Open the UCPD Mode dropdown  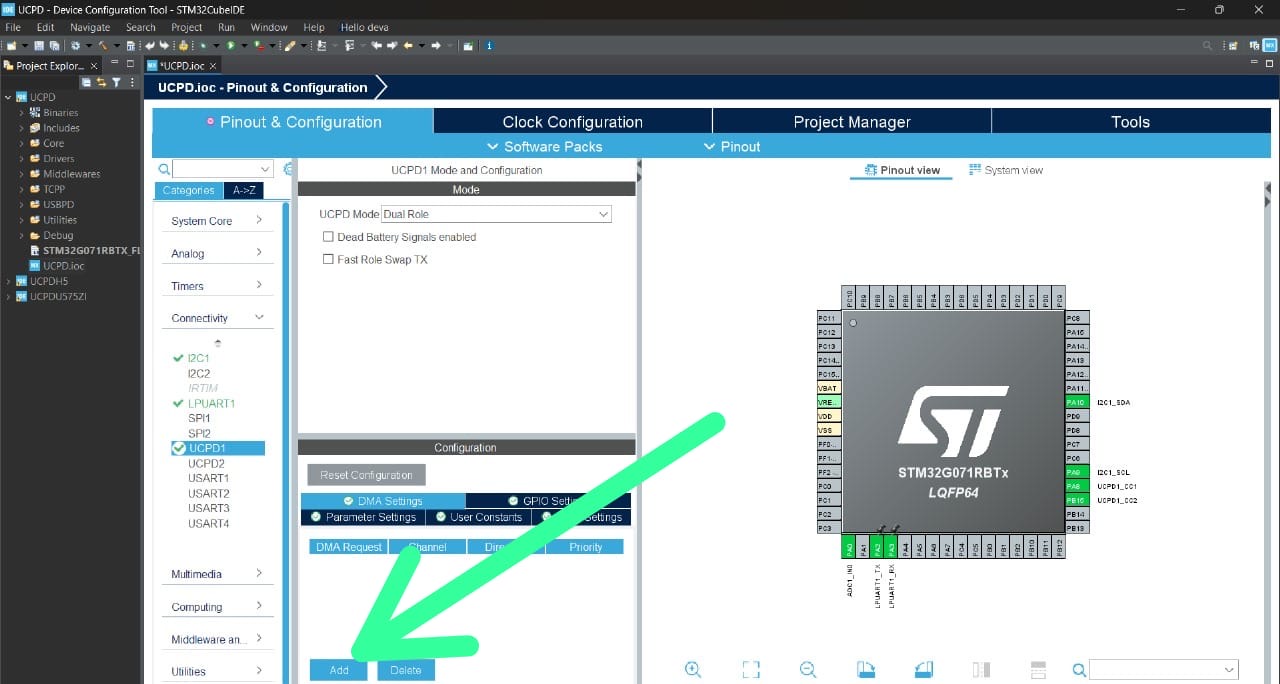click(x=602, y=213)
